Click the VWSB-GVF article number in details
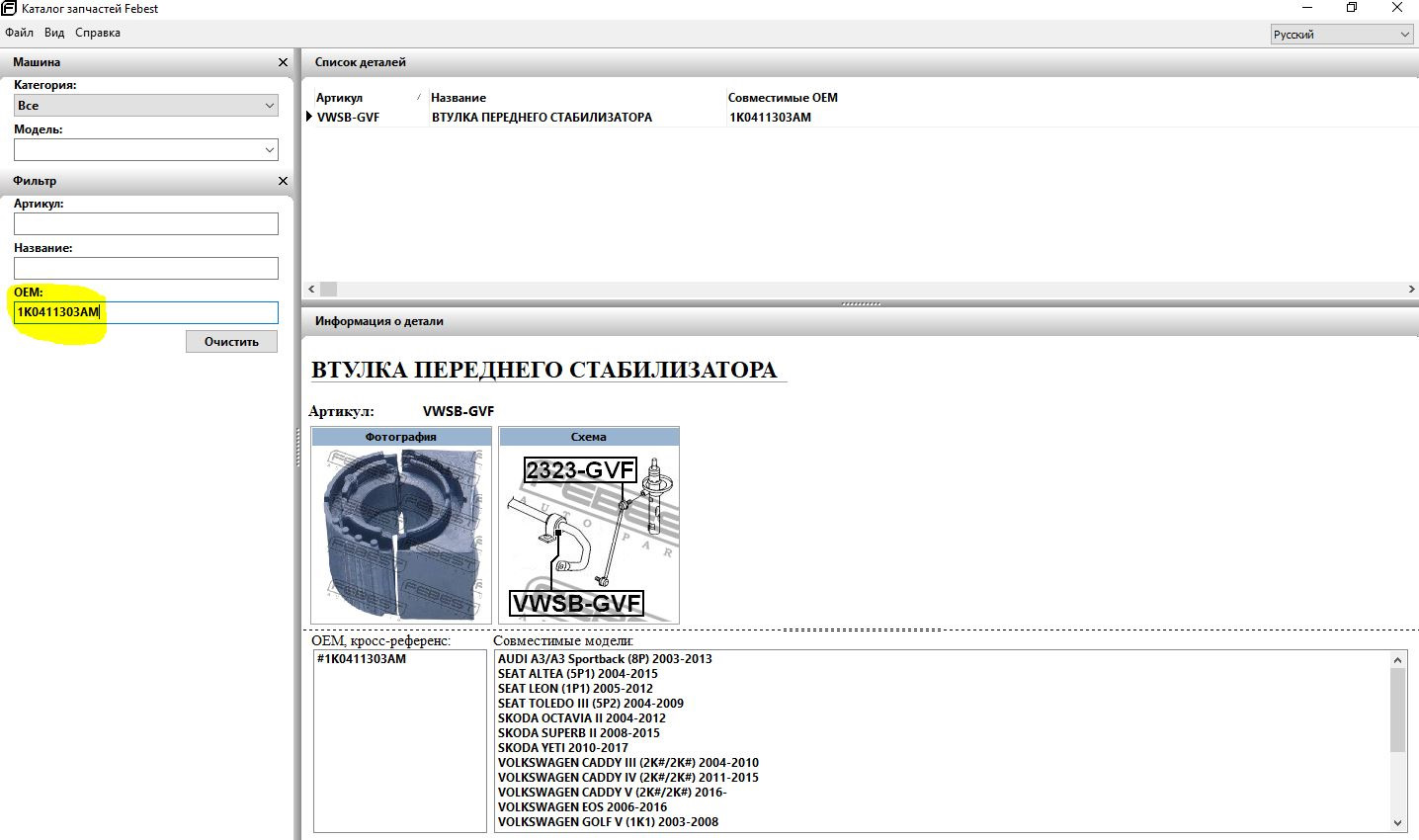 coord(459,412)
